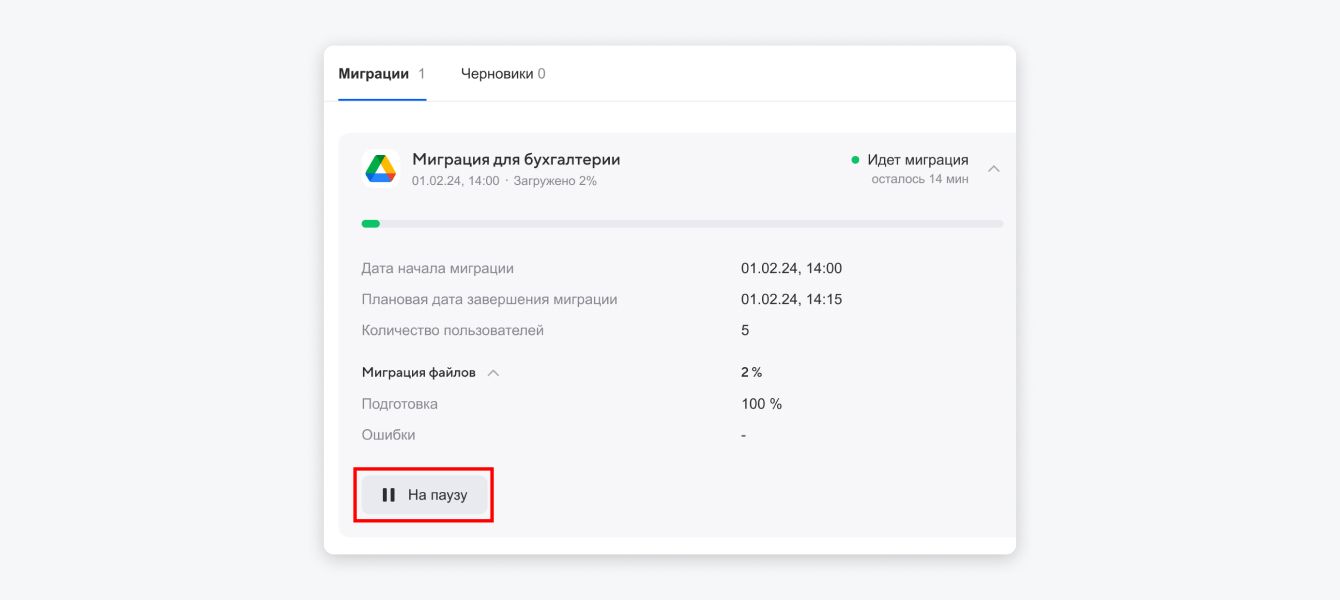Click the Загружено 2% subtitle text
The height and width of the screenshot is (600, 1340).
[x=555, y=181]
